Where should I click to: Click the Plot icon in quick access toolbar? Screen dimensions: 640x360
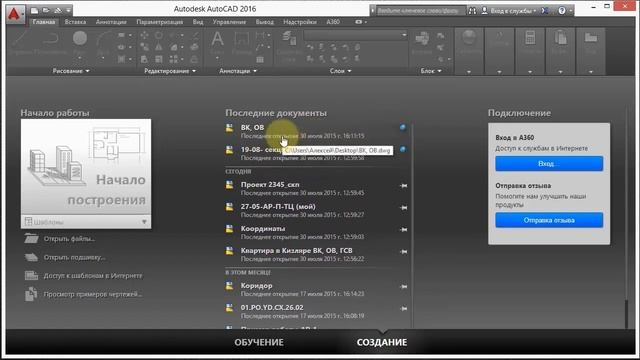pyautogui.click(x=58, y=10)
